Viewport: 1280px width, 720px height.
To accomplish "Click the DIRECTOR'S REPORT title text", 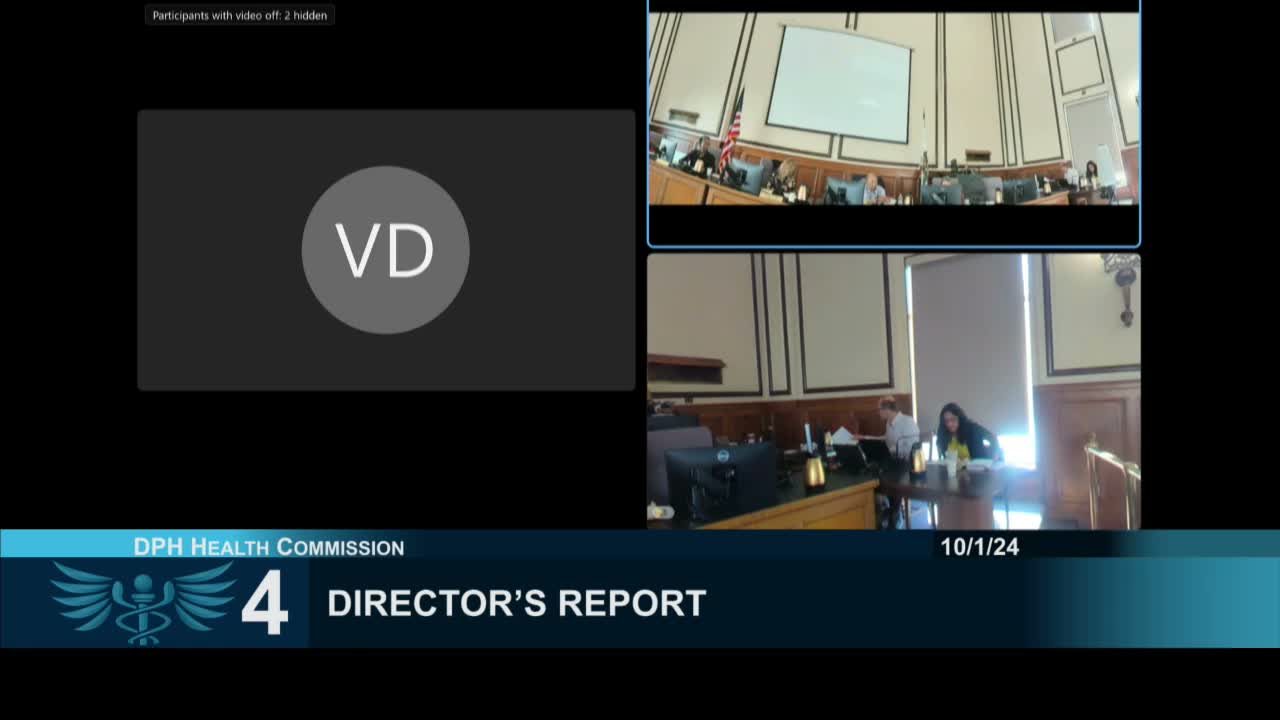I will pos(517,603).
